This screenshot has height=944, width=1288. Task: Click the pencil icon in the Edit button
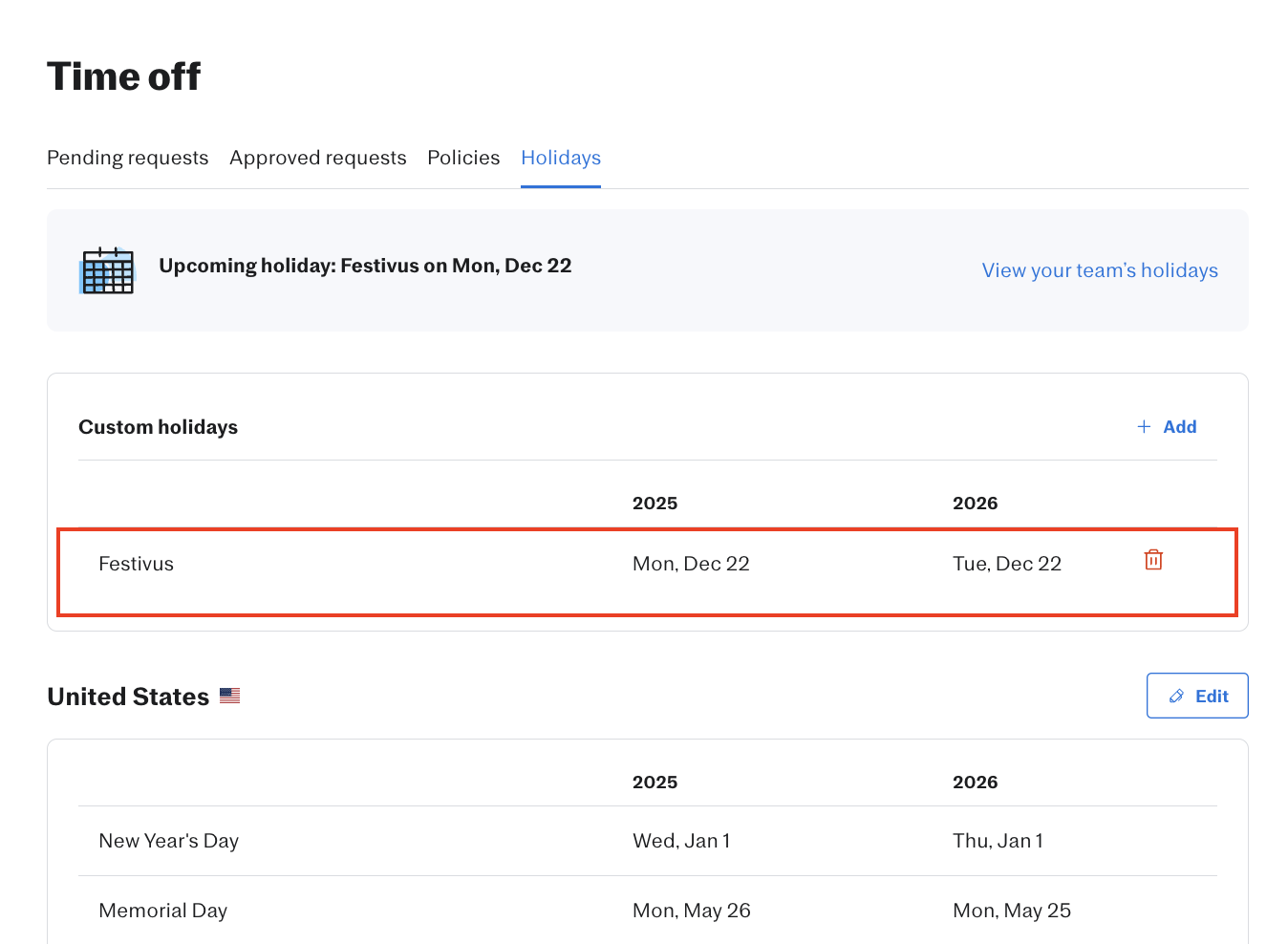[x=1176, y=697]
